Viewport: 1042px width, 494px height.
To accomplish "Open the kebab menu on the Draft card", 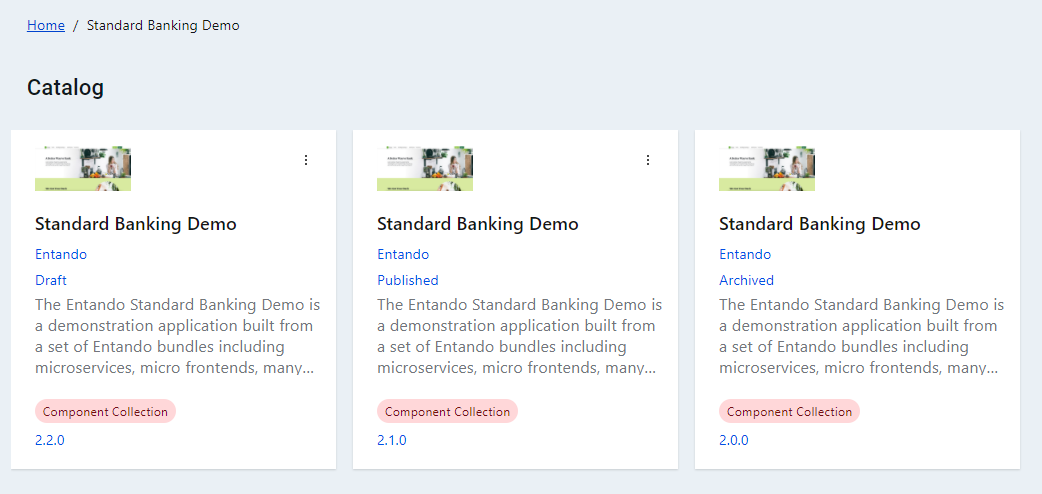I will tap(306, 160).
